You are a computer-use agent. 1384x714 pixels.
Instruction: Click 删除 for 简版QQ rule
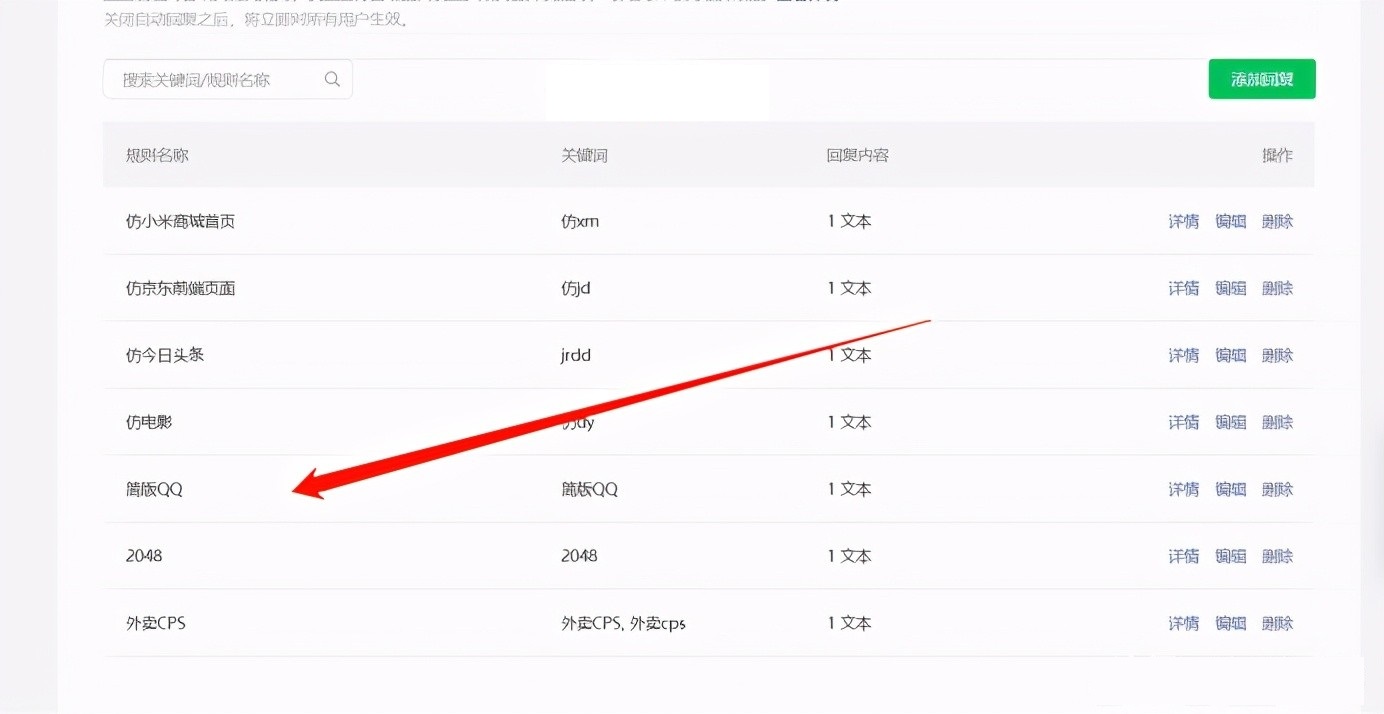[1277, 490]
